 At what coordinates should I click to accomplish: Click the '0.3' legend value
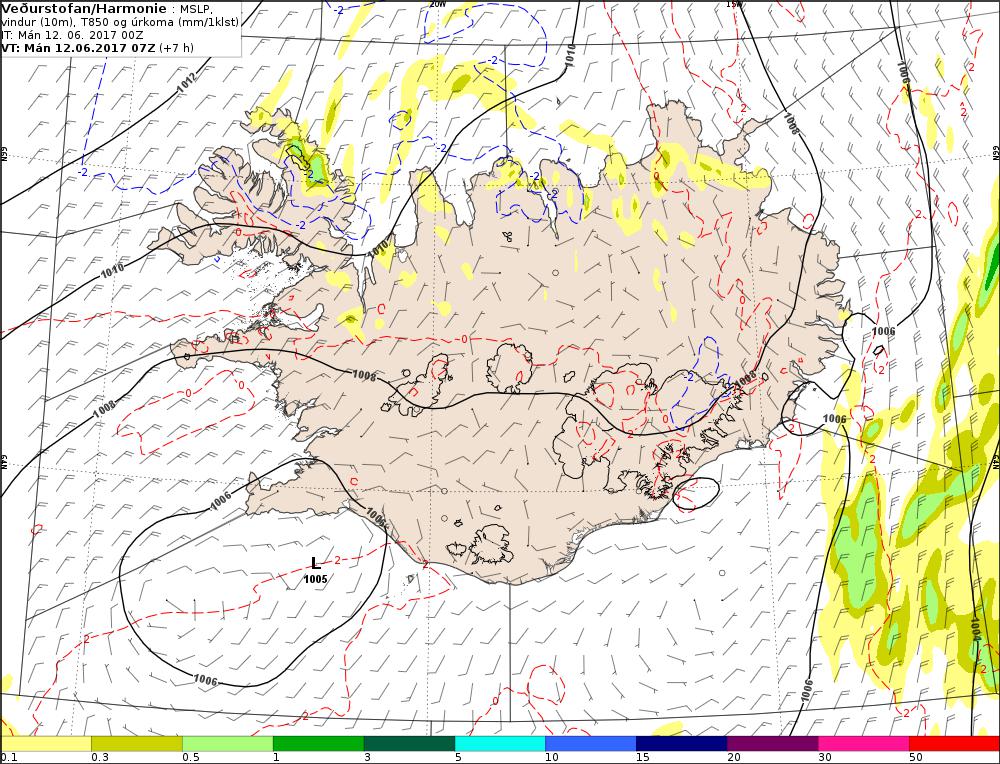point(99,758)
